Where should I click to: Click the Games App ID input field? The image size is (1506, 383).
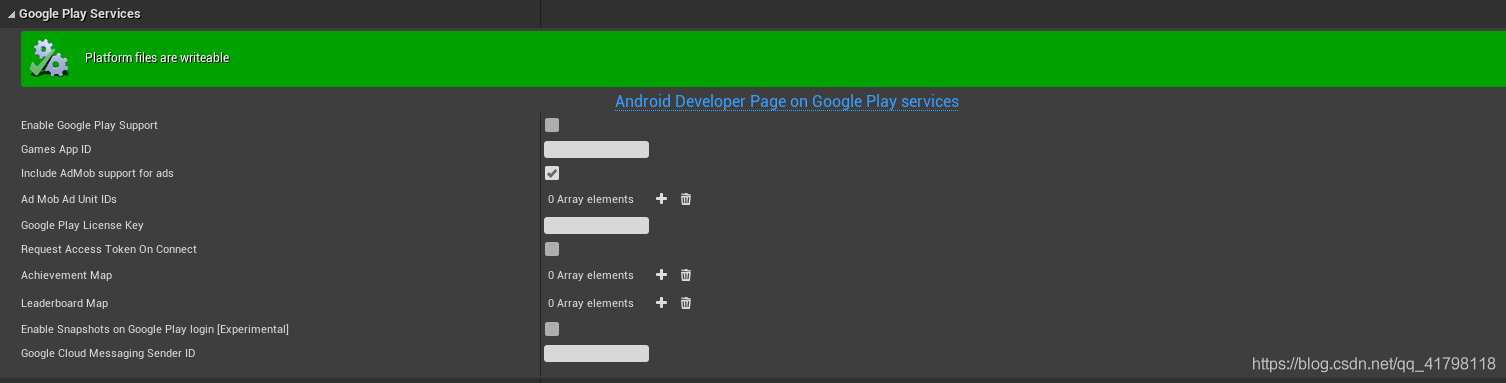pos(596,150)
